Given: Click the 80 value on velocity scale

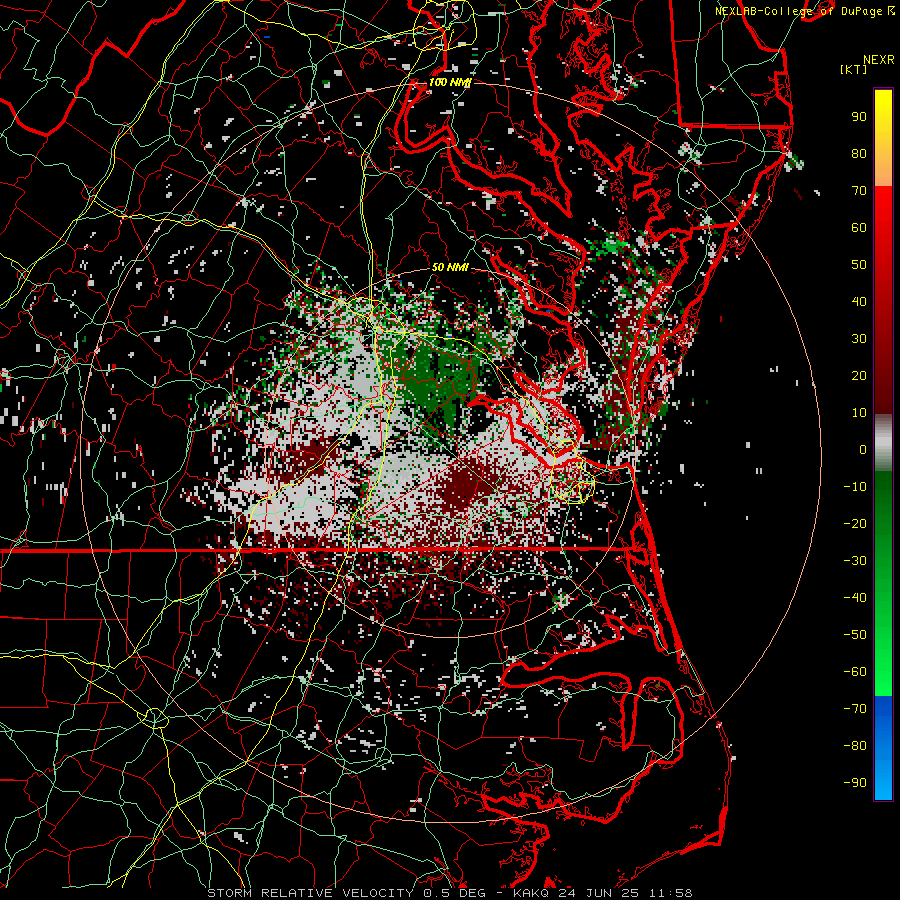Looking at the screenshot, I should click(x=859, y=153).
